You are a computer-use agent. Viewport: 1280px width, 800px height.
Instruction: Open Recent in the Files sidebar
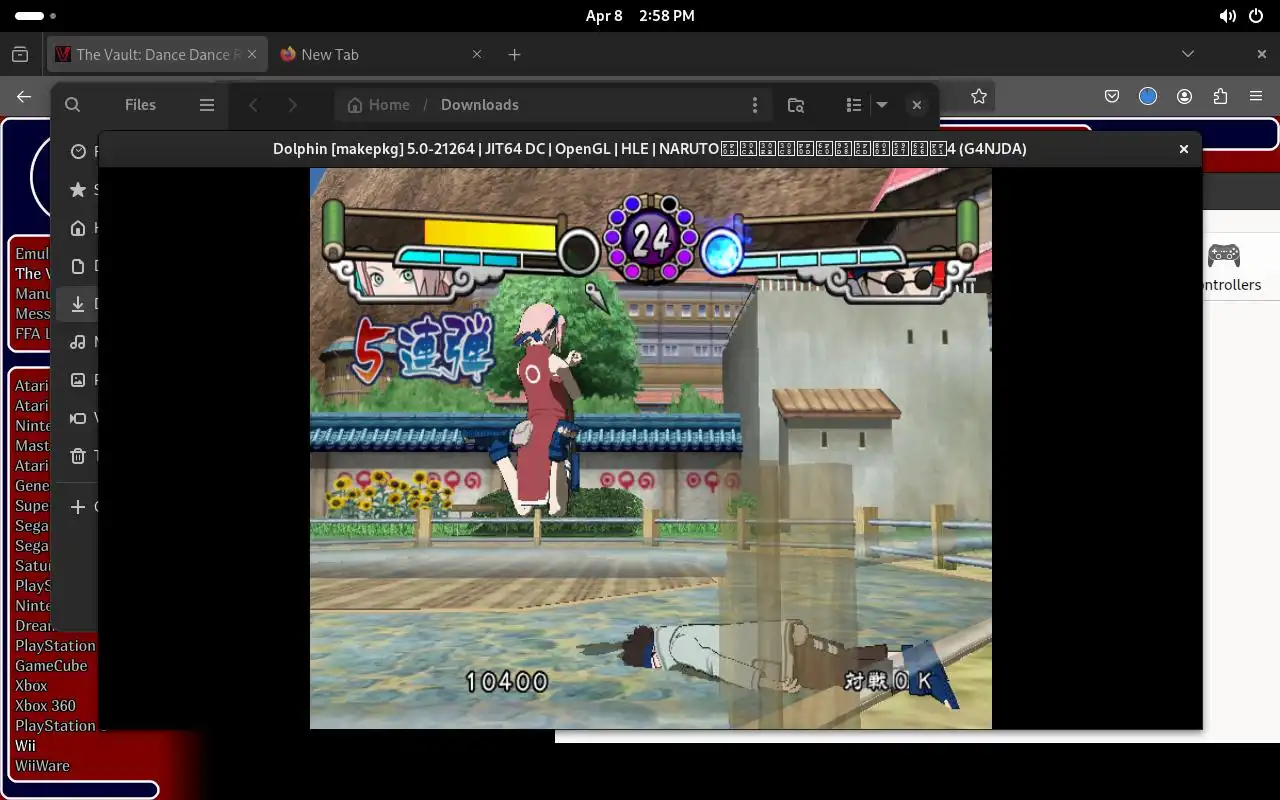[78, 151]
